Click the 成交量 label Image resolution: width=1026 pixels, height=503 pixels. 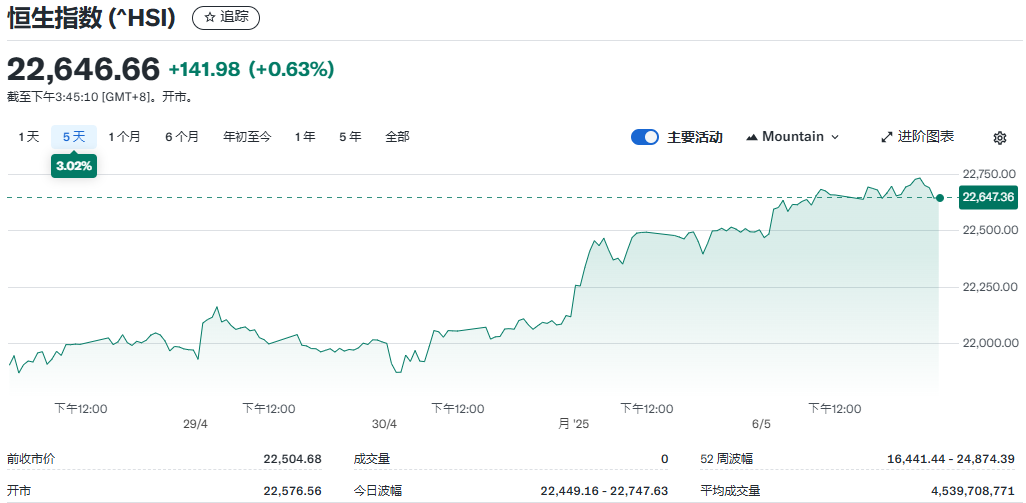tap(372, 459)
